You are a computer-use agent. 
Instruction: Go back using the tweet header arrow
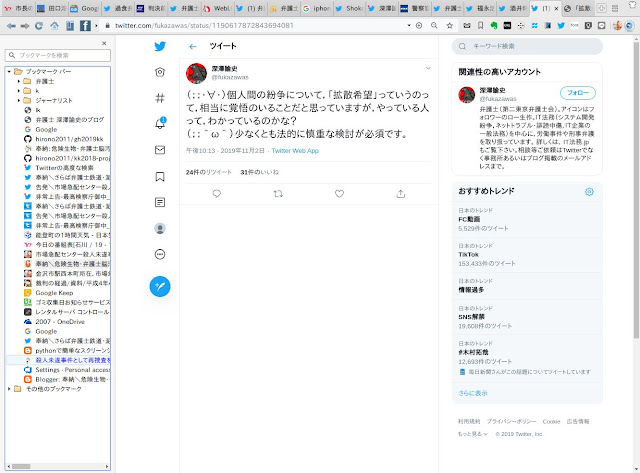[x=193, y=47]
